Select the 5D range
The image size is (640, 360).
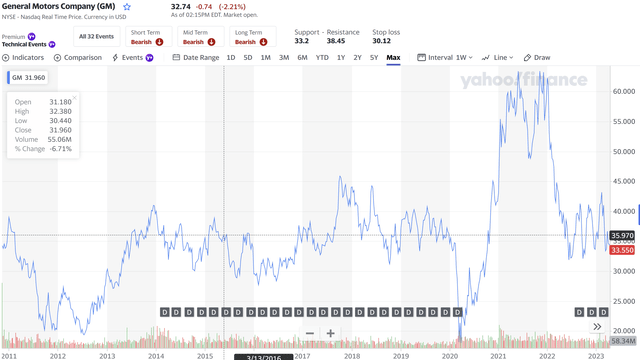[x=248, y=58]
